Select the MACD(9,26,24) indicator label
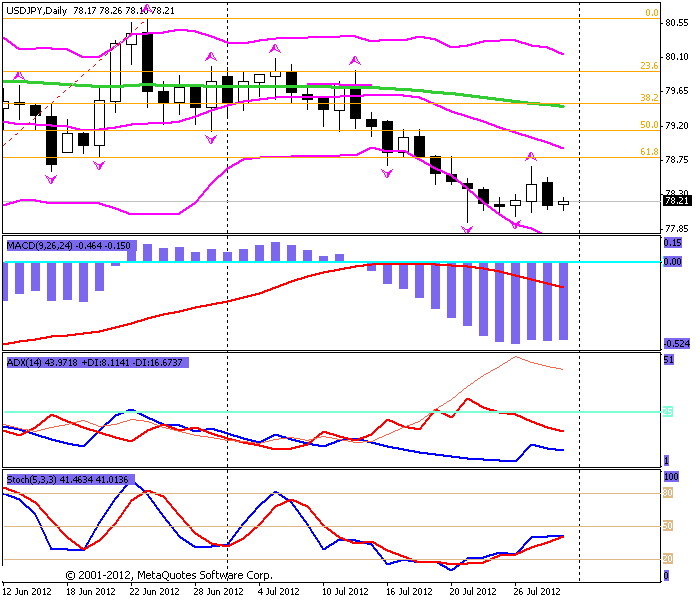 pyautogui.click(x=69, y=246)
